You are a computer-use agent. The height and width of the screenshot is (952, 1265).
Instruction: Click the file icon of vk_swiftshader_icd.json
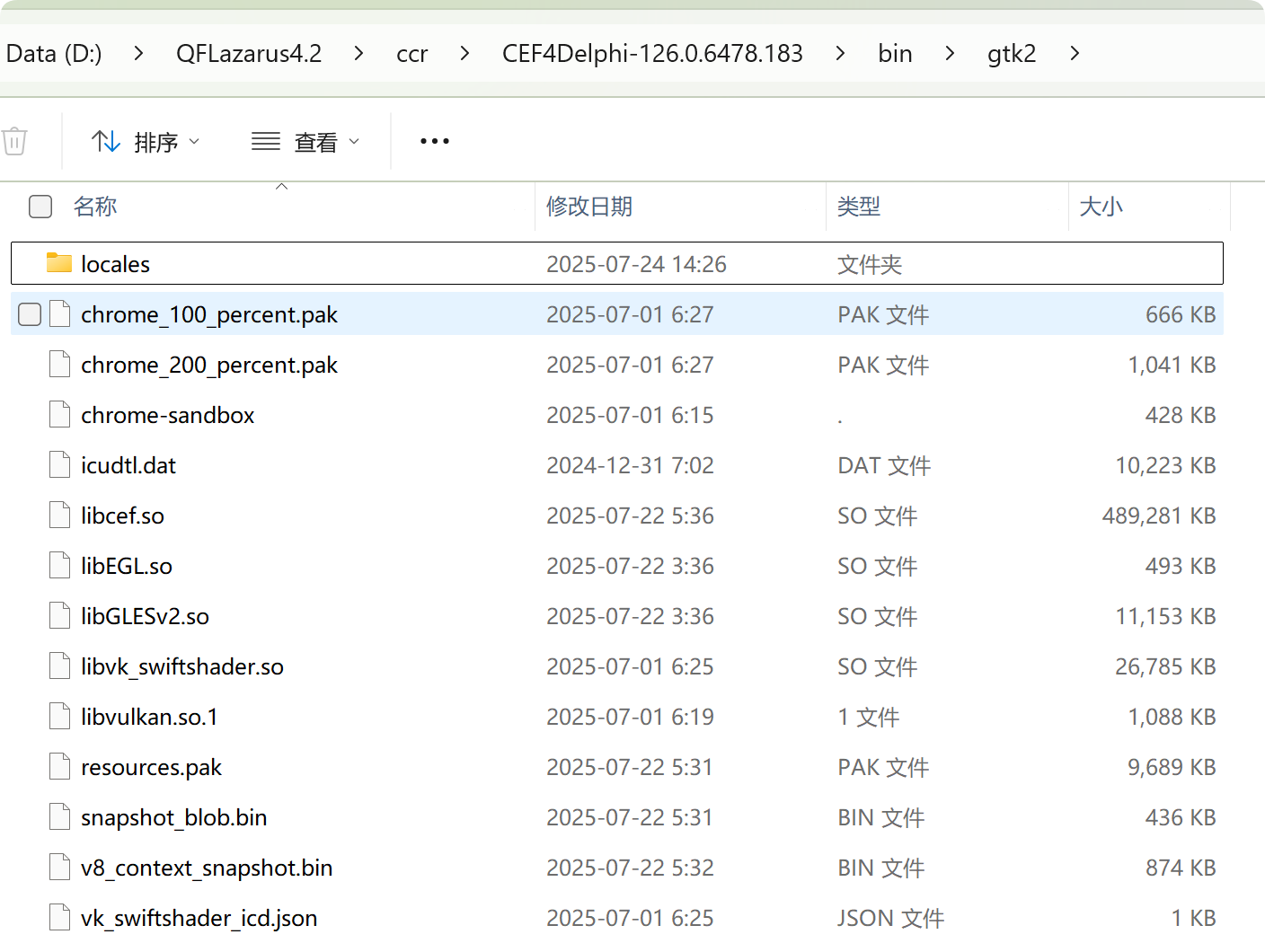tap(60, 918)
